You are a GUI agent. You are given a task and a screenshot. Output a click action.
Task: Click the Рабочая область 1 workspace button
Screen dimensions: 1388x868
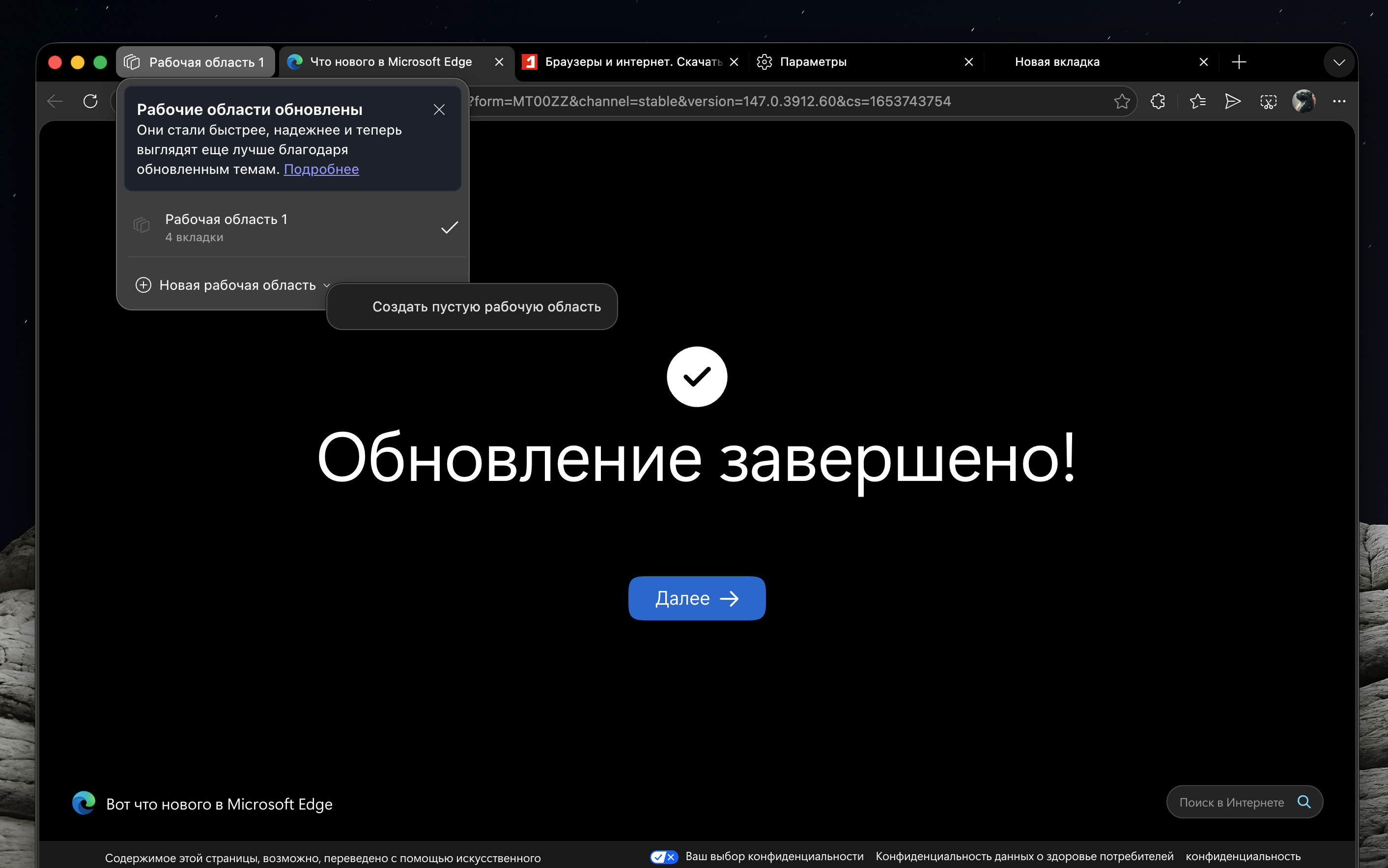195,62
